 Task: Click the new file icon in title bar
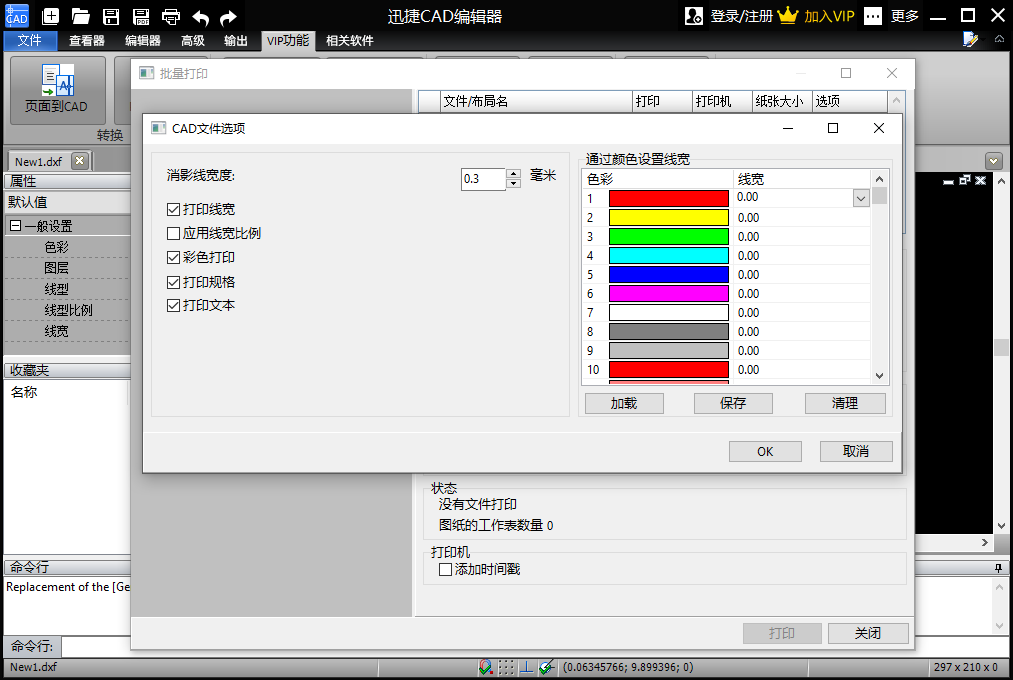tap(50, 16)
